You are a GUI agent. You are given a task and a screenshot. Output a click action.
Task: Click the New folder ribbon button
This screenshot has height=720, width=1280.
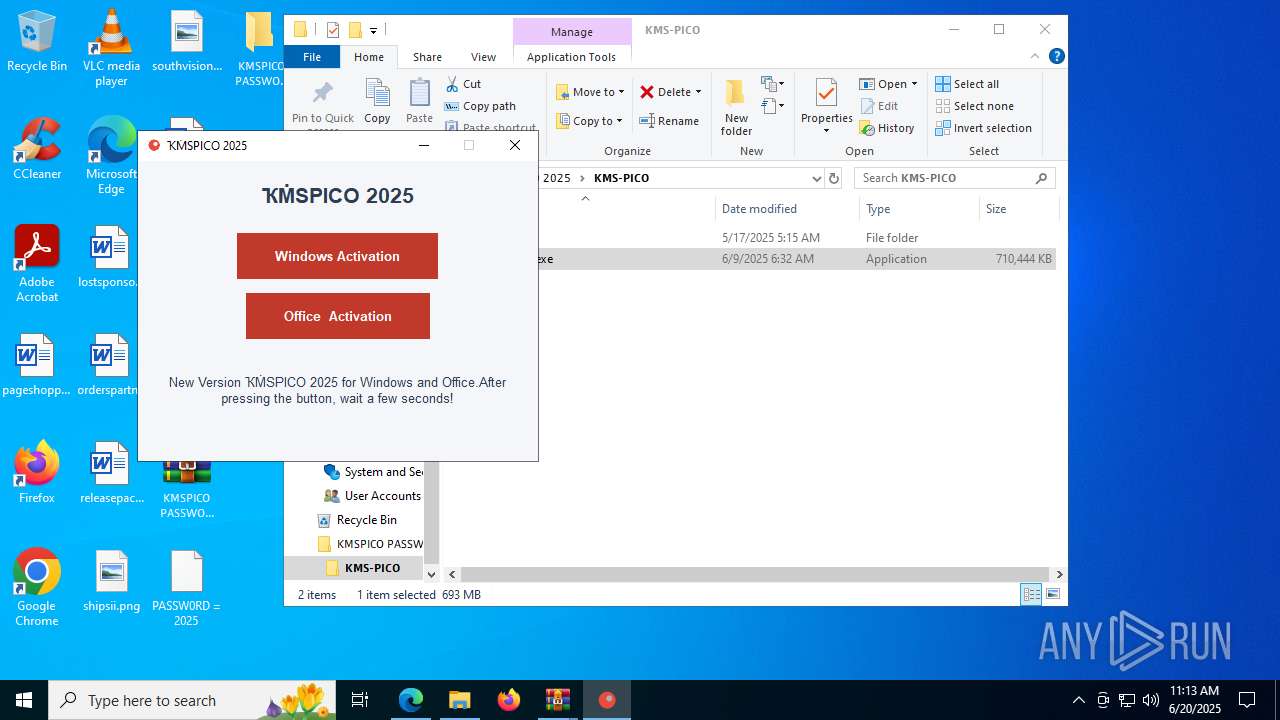coord(736,107)
